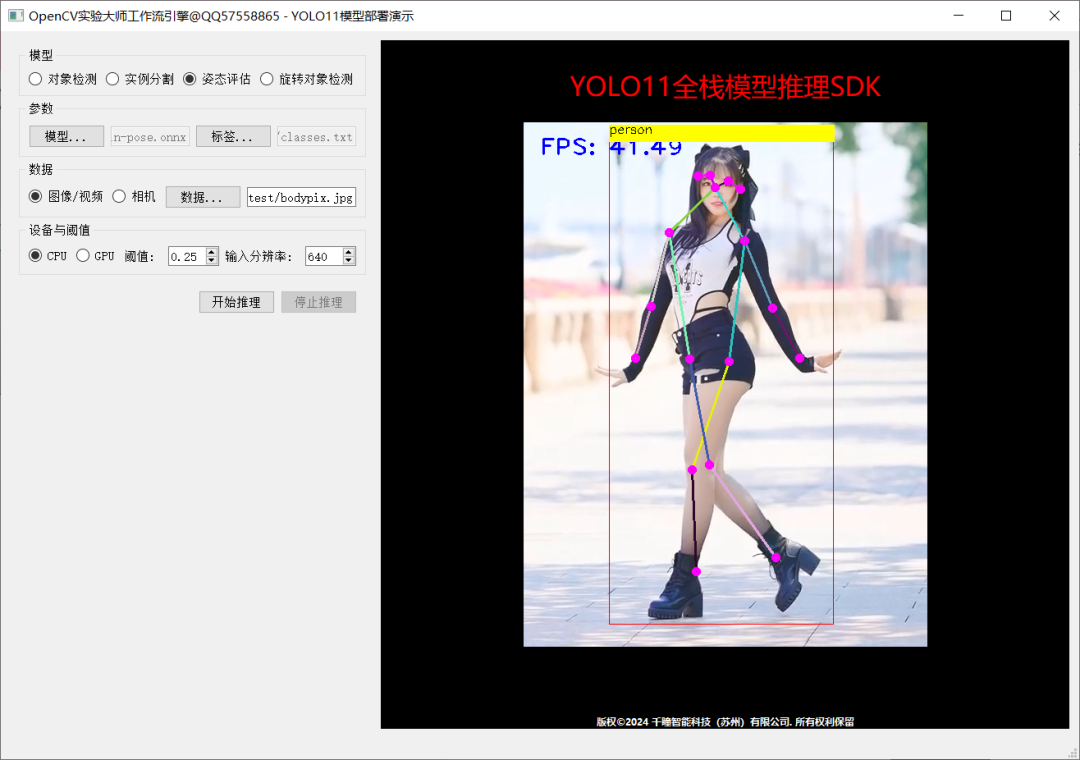Select the 旋转对象检测 model radio button
Image resolution: width=1080 pixels, height=760 pixels.
click(307, 79)
